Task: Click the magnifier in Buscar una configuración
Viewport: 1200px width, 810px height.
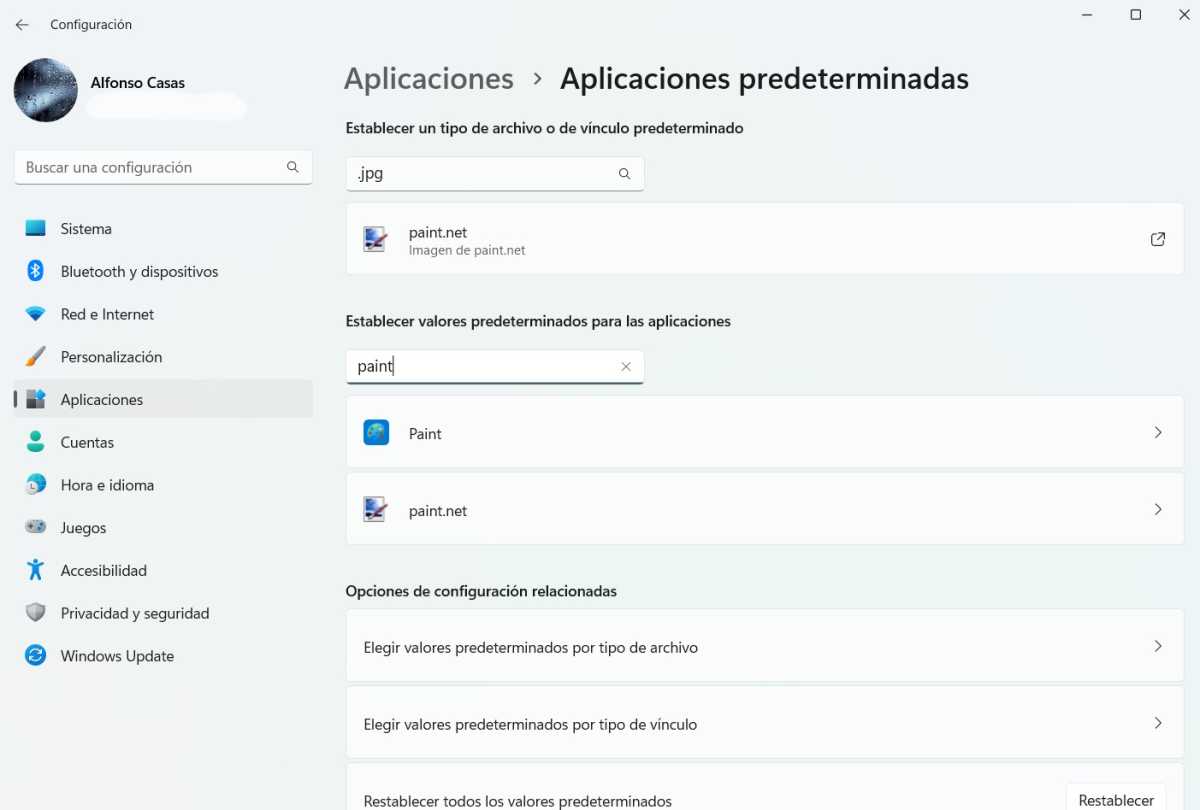Action: pyautogui.click(x=293, y=167)
